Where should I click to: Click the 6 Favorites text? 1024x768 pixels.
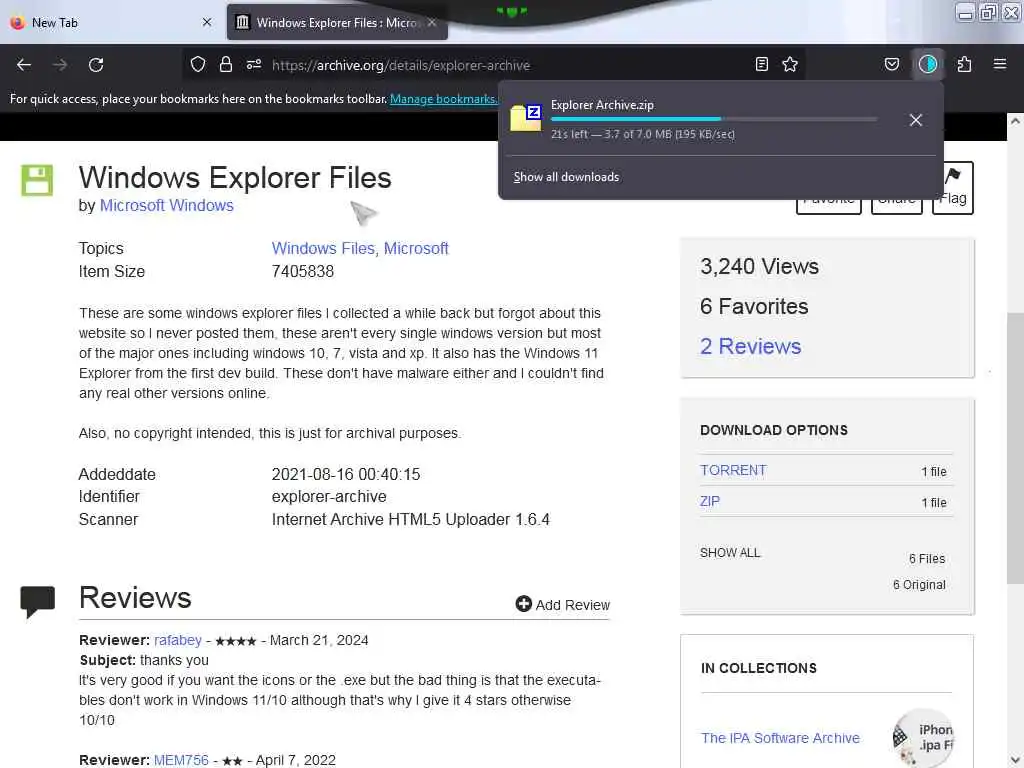click(x=754, y=306)
